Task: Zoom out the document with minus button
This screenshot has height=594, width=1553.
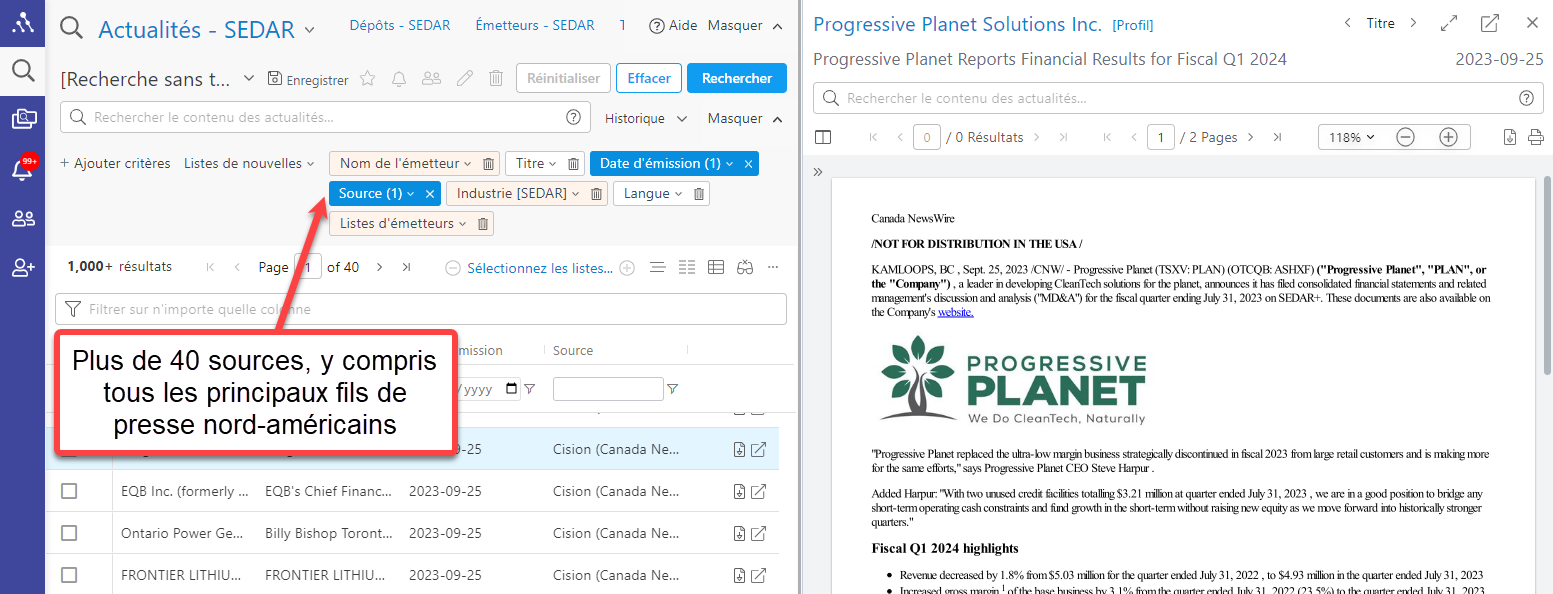Action: pos(1405,137)
